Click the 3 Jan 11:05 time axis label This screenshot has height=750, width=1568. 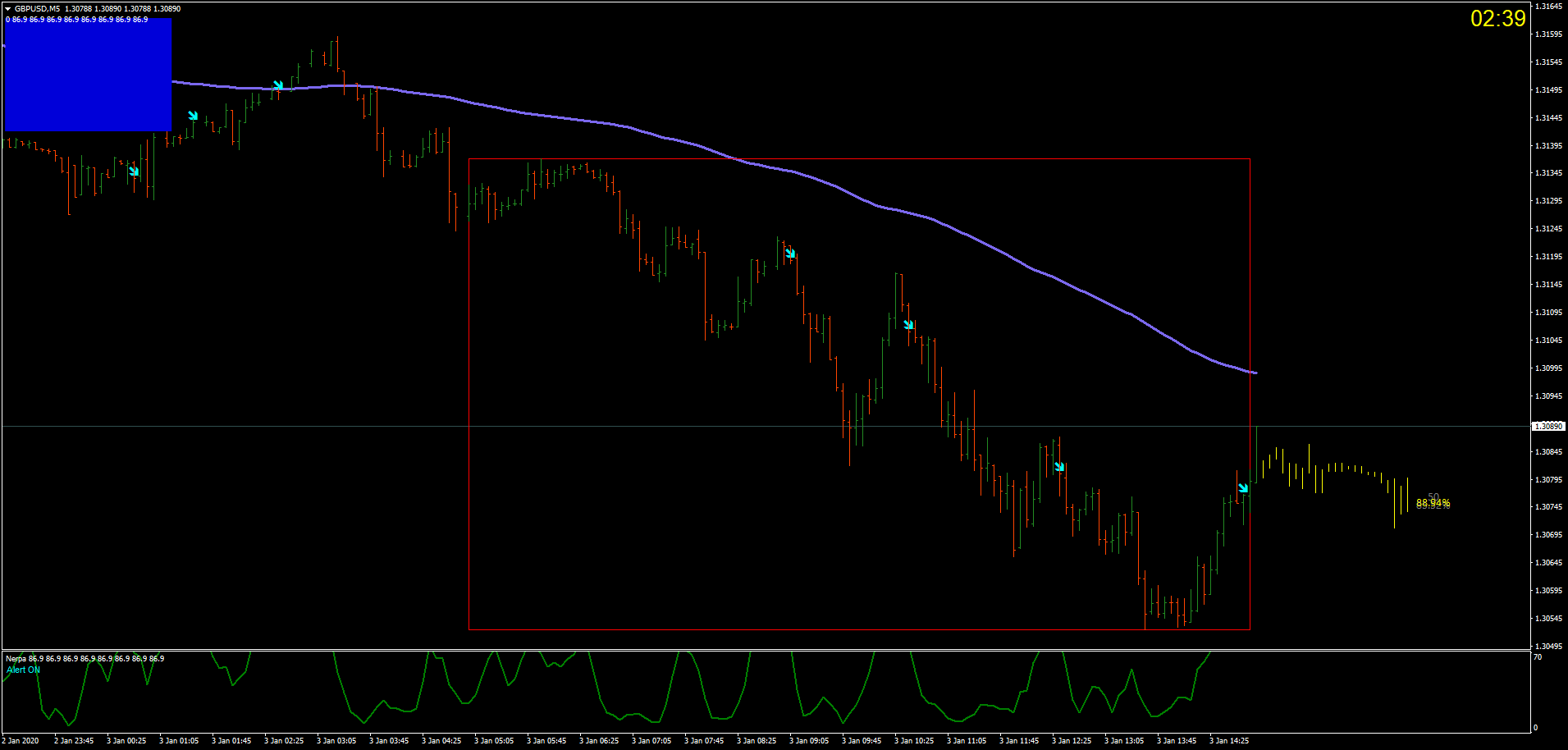[x=967, y=741]
